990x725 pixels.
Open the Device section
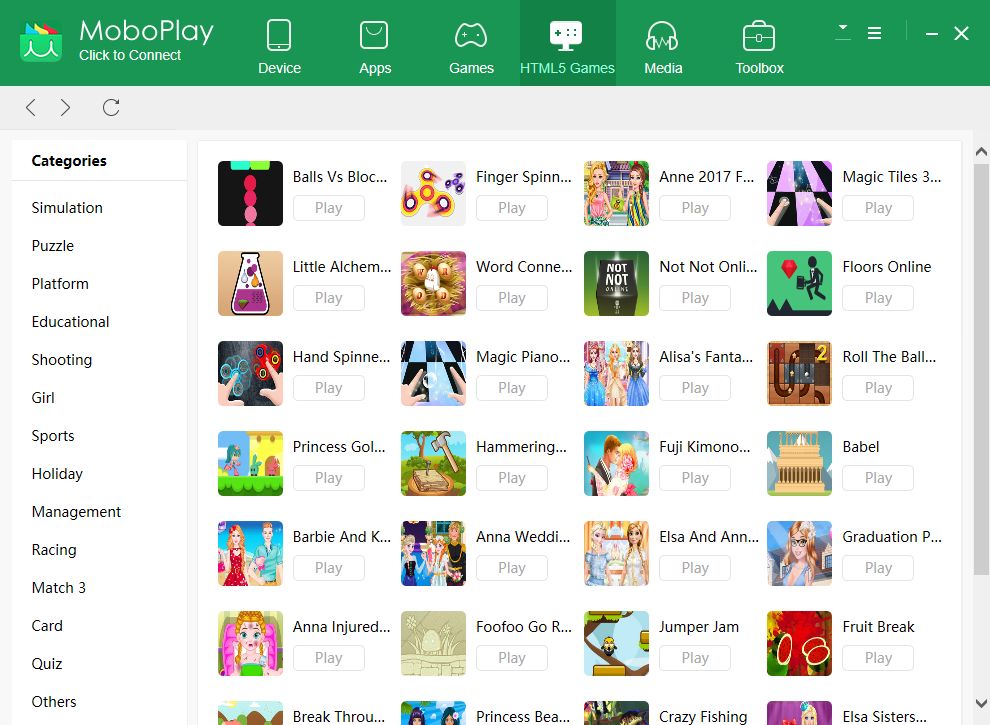click(279, 42)
